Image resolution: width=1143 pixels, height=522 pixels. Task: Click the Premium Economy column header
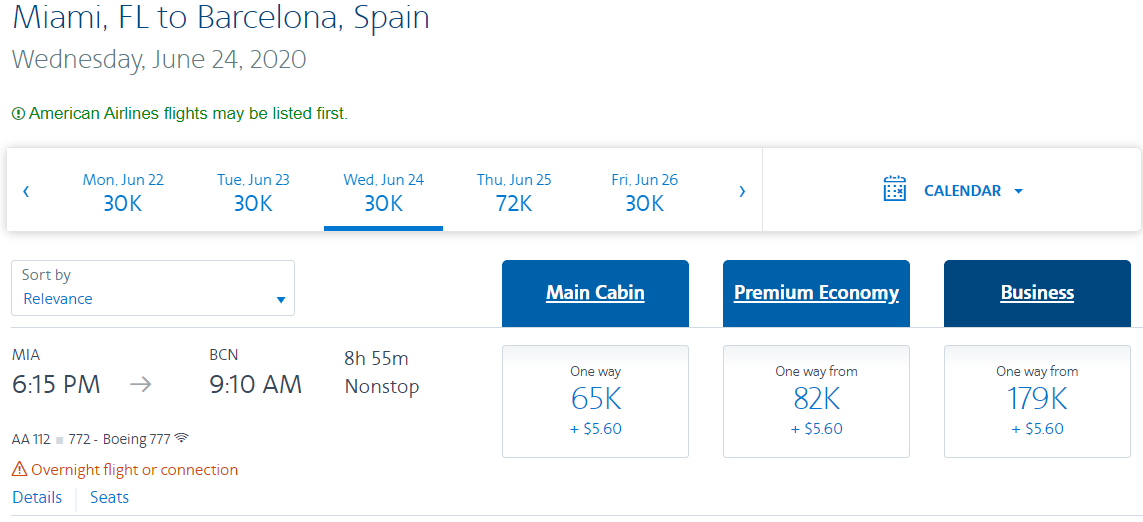[x=816, y=293]
